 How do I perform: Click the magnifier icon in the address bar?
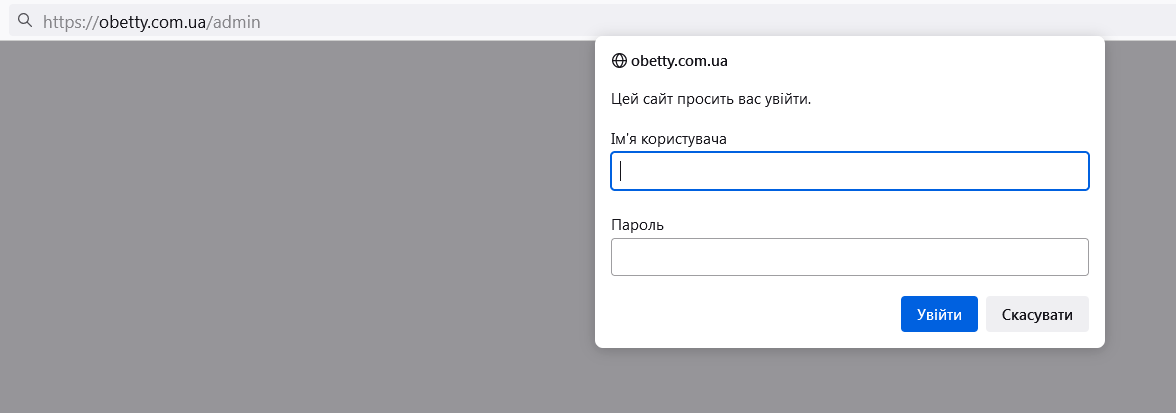[x=25, y=20]
